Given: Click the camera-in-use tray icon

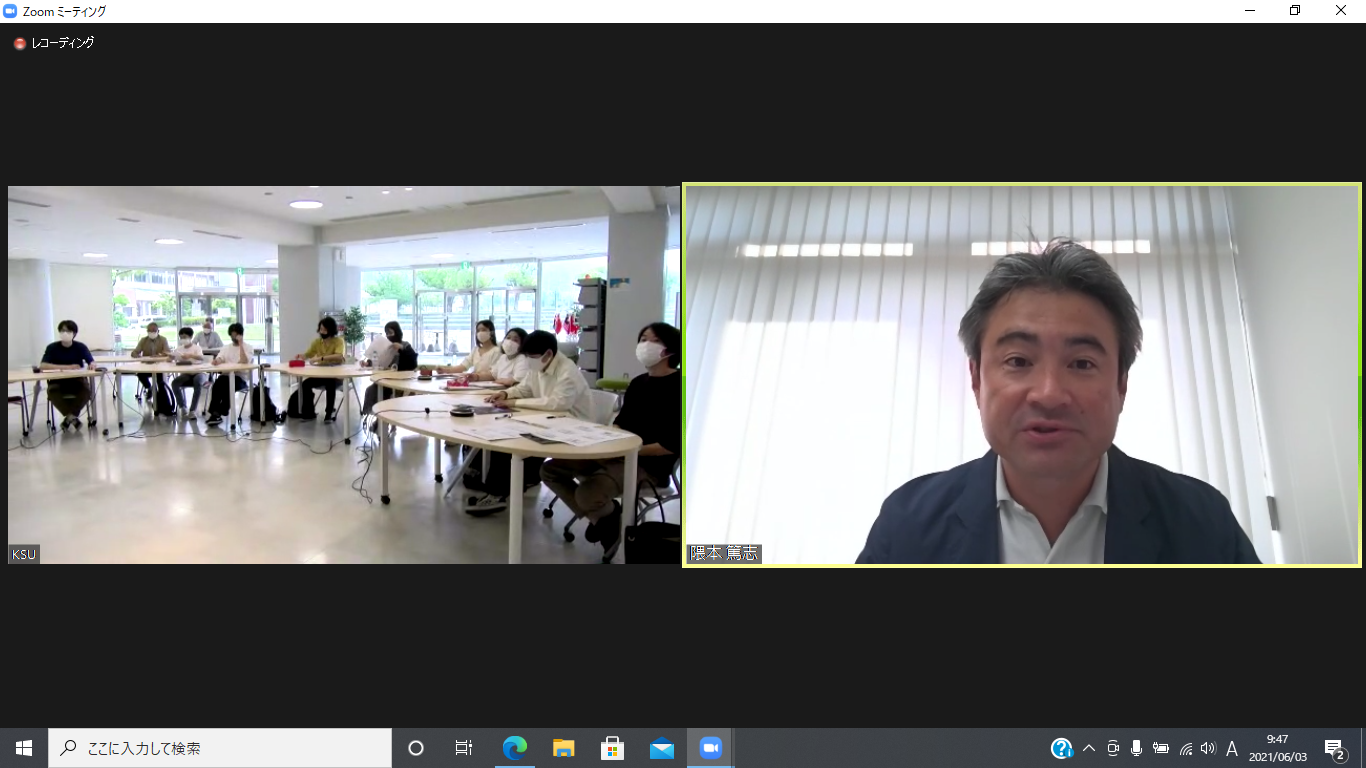Looking at the screenshot, I should pyautogui.click(x=1113, y=748).
